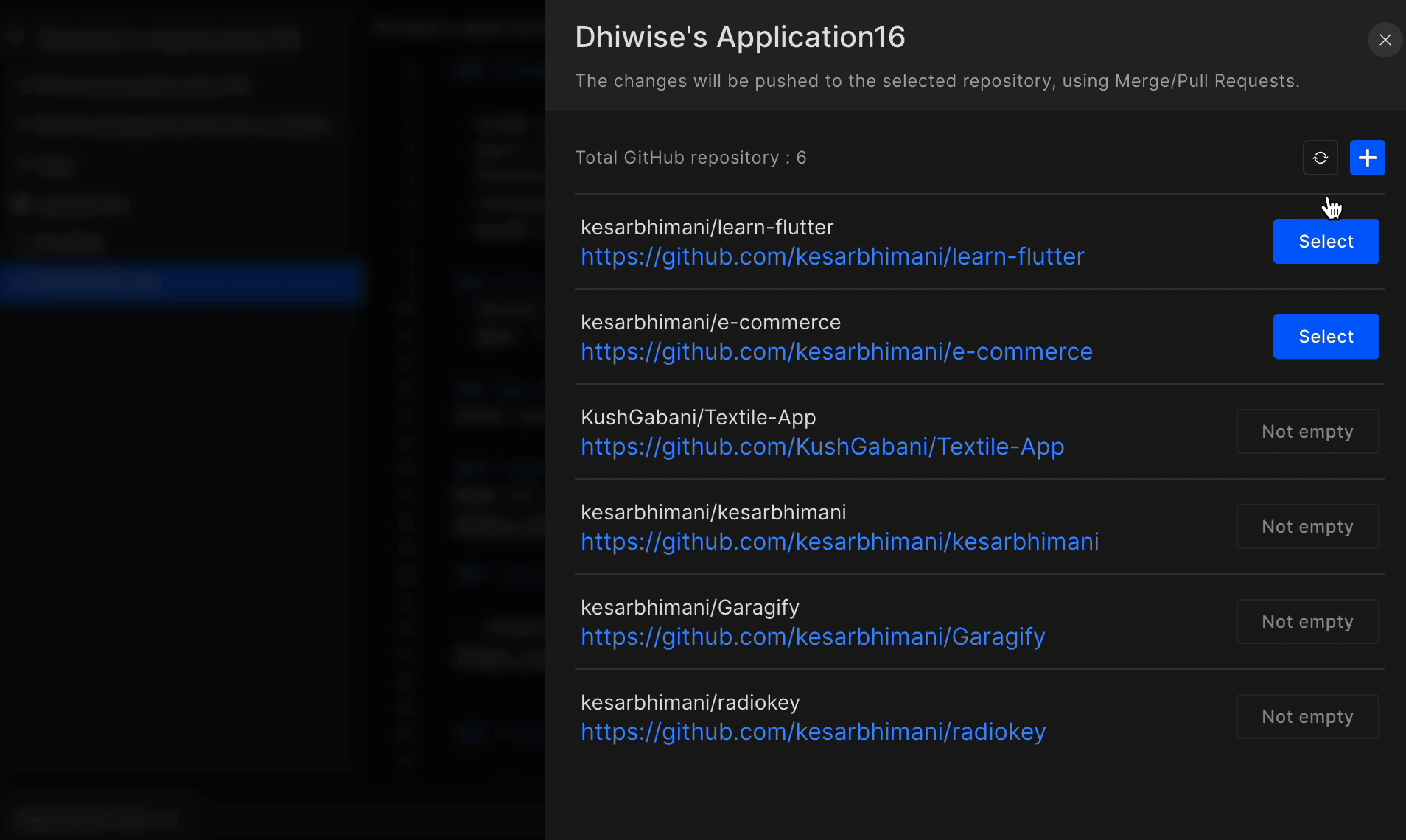This screenshot has height=840, width=1406.
Task: Open the kesarbhimani/kesarbhimani GitHub link
Action: coord(839,542)
